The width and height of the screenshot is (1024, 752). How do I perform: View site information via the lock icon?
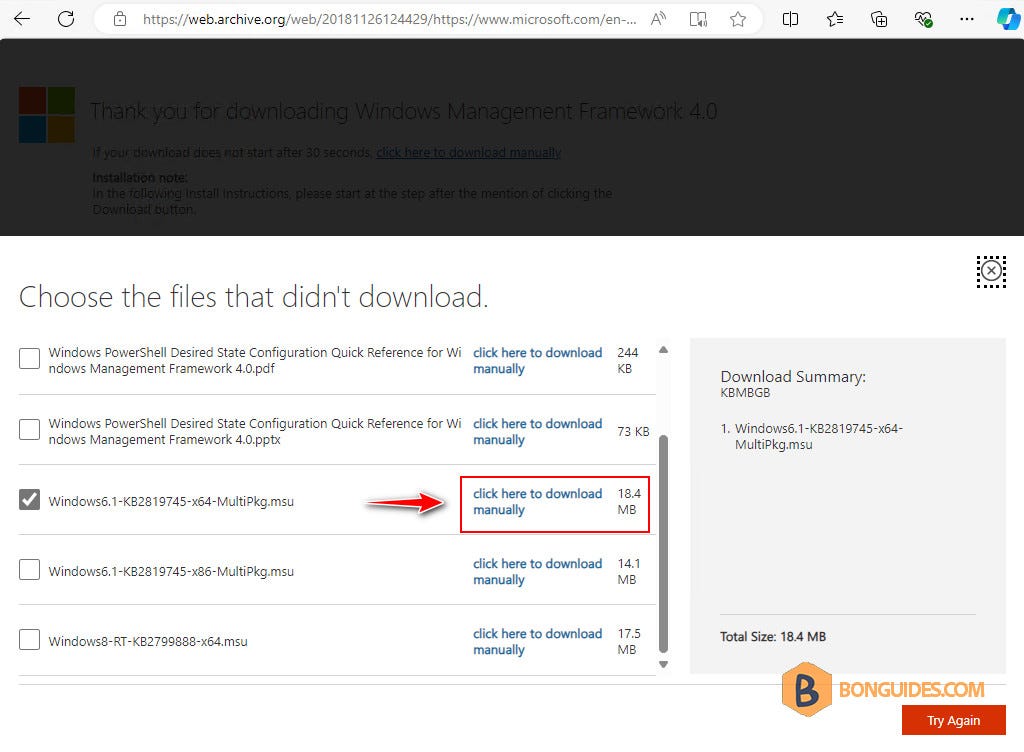119,18
